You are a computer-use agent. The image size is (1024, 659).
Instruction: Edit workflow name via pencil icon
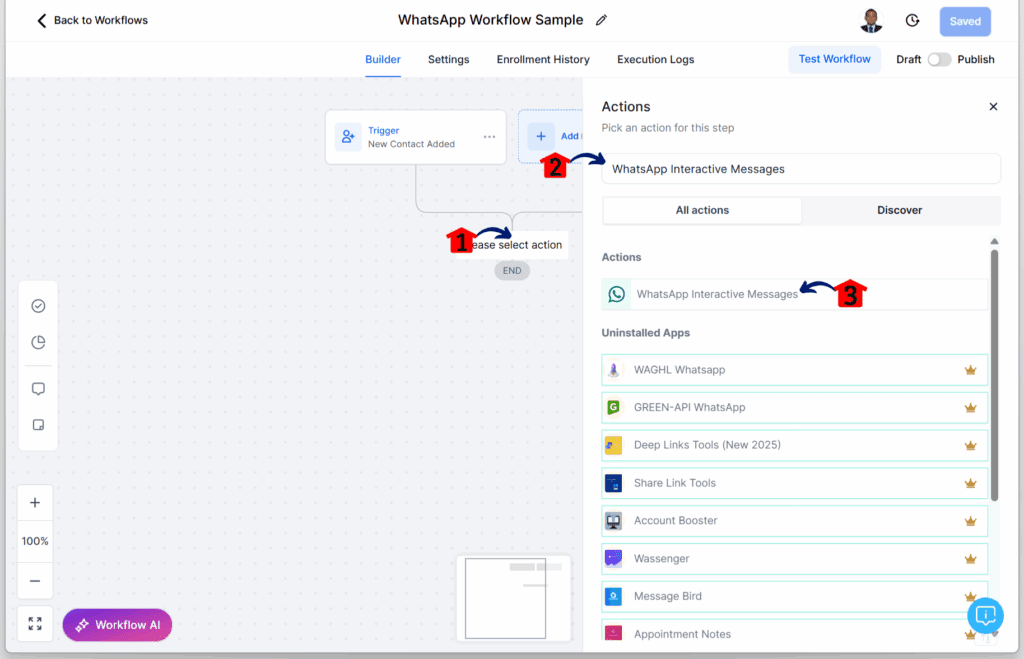pos(601,20)
